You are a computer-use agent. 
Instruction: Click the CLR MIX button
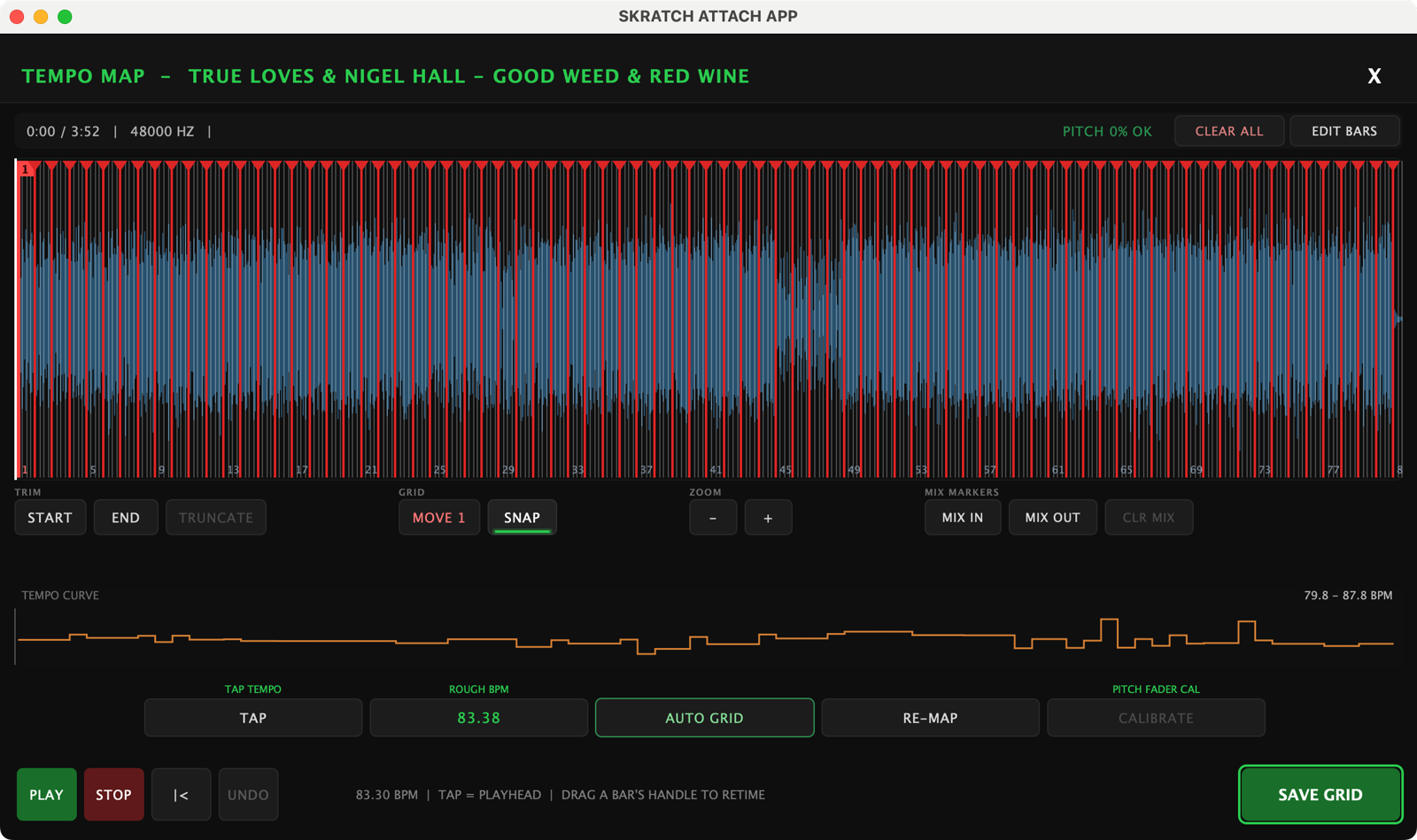click(x=1149, y=518)
